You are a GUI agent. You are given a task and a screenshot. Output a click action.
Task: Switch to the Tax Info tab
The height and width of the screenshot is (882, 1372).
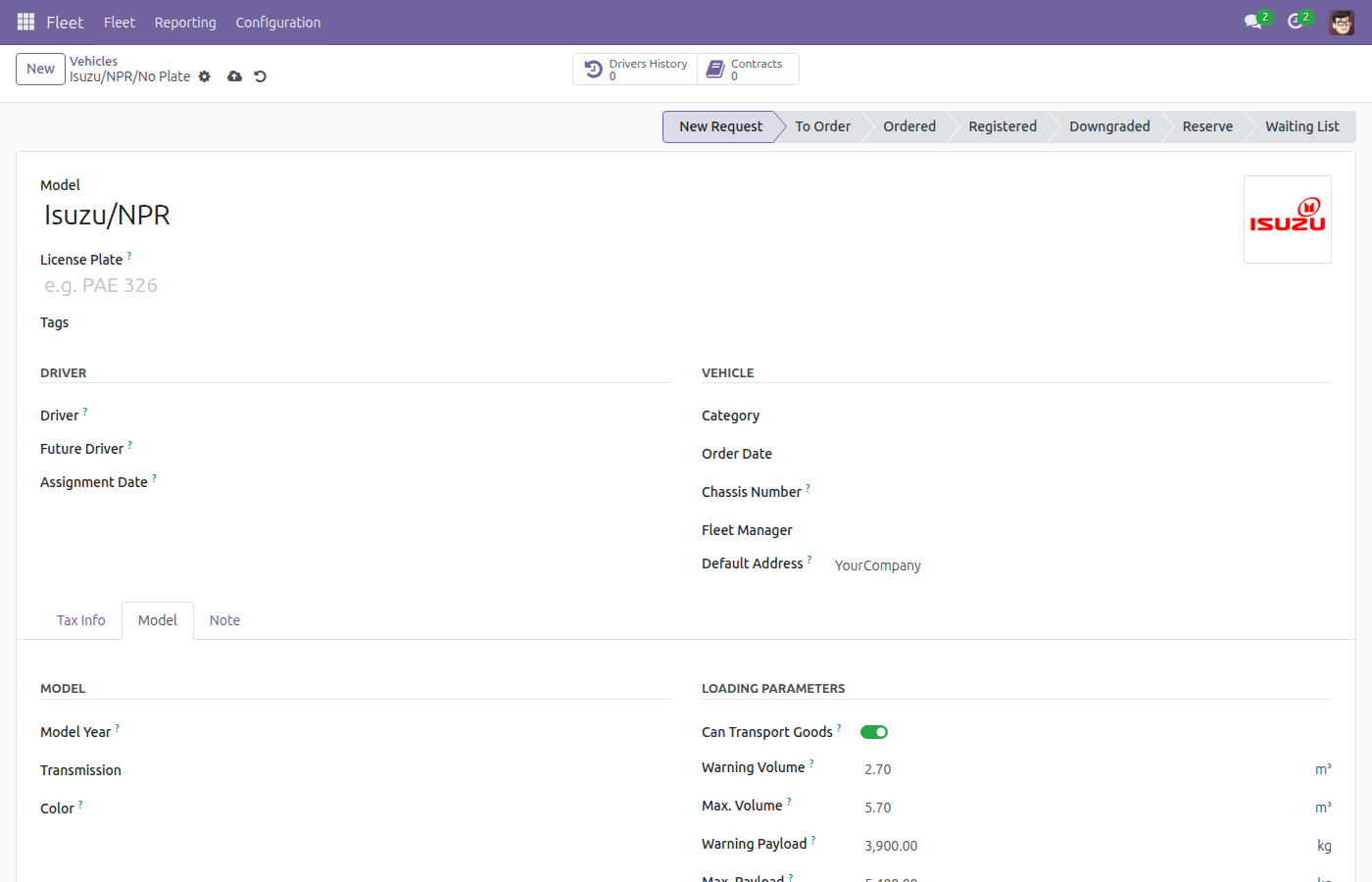click(81, 620)
